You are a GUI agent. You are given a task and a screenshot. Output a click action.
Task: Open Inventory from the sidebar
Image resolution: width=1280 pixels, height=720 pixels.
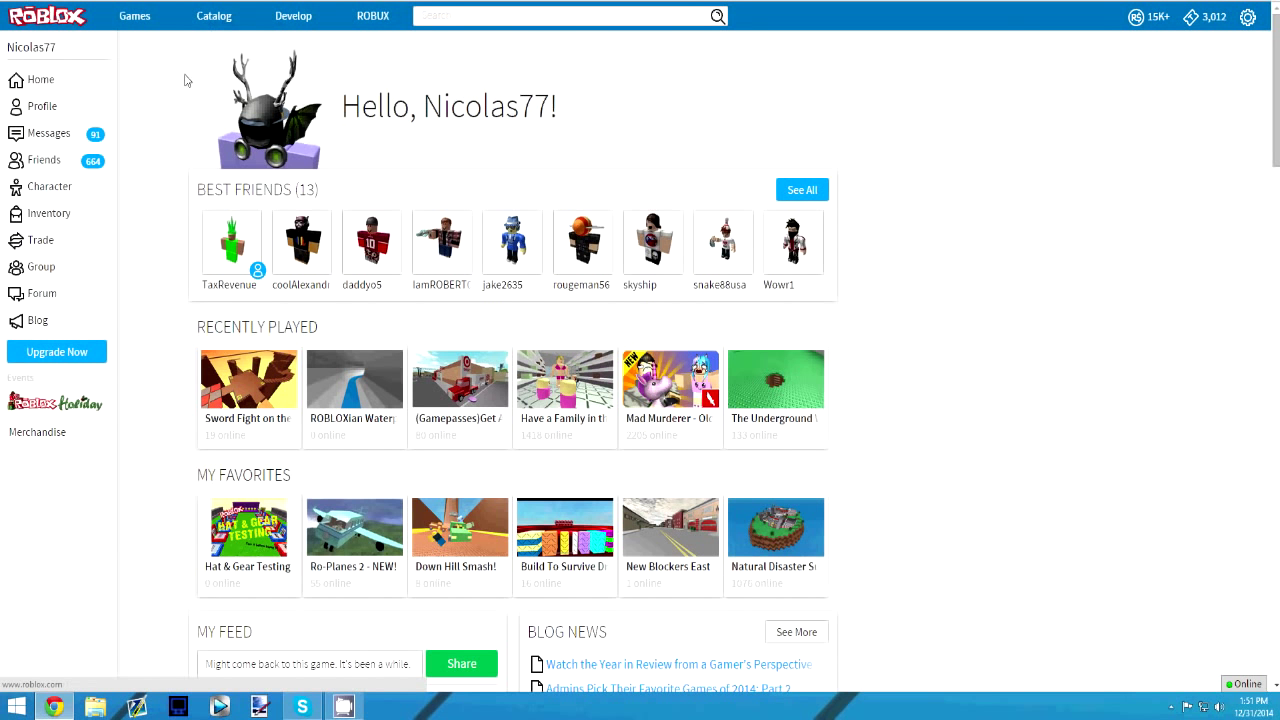pyautogui.click(x=48, y=213)
